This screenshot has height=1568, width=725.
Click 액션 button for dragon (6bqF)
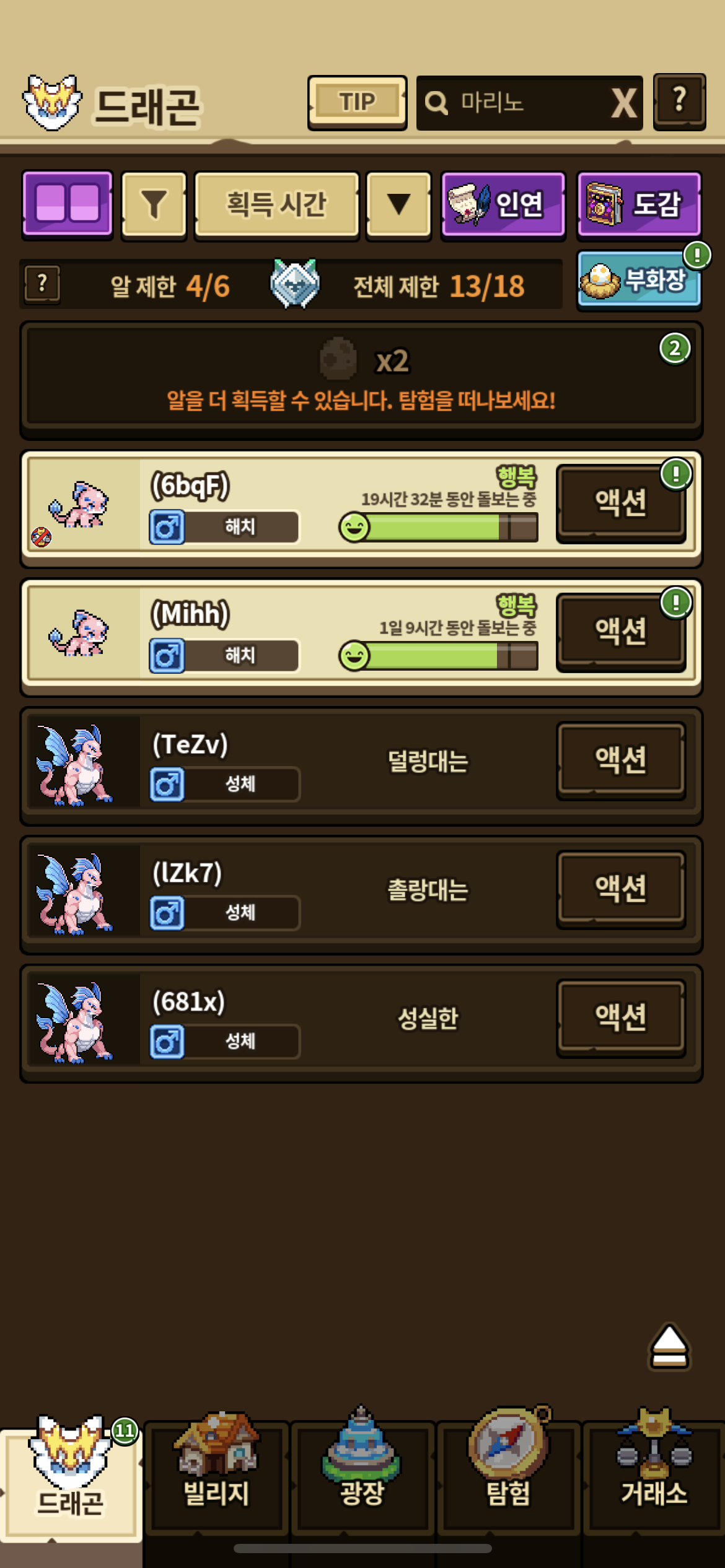pyautogui.click(x=621, y=503)
